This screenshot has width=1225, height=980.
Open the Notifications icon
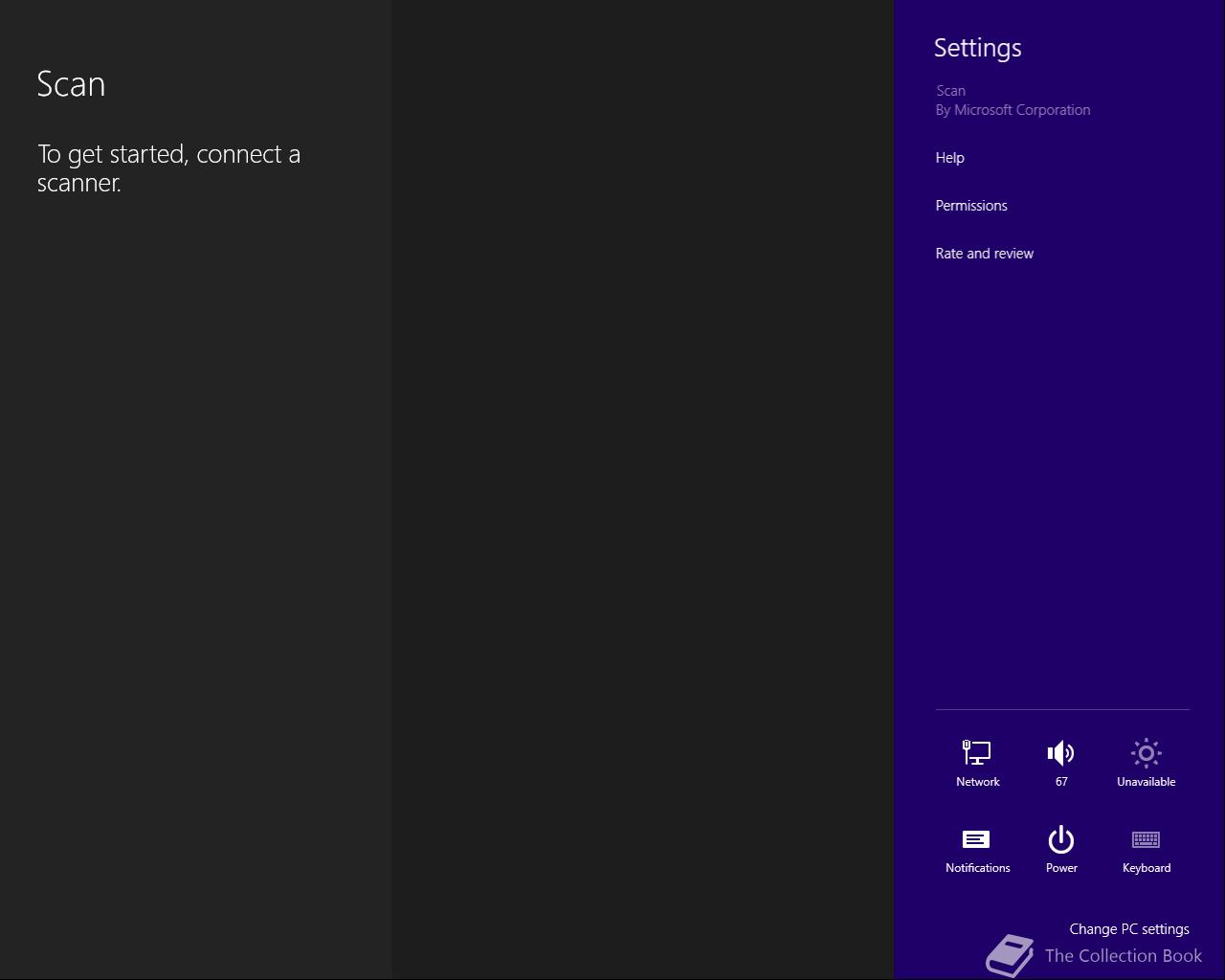(x=976, y=840)
